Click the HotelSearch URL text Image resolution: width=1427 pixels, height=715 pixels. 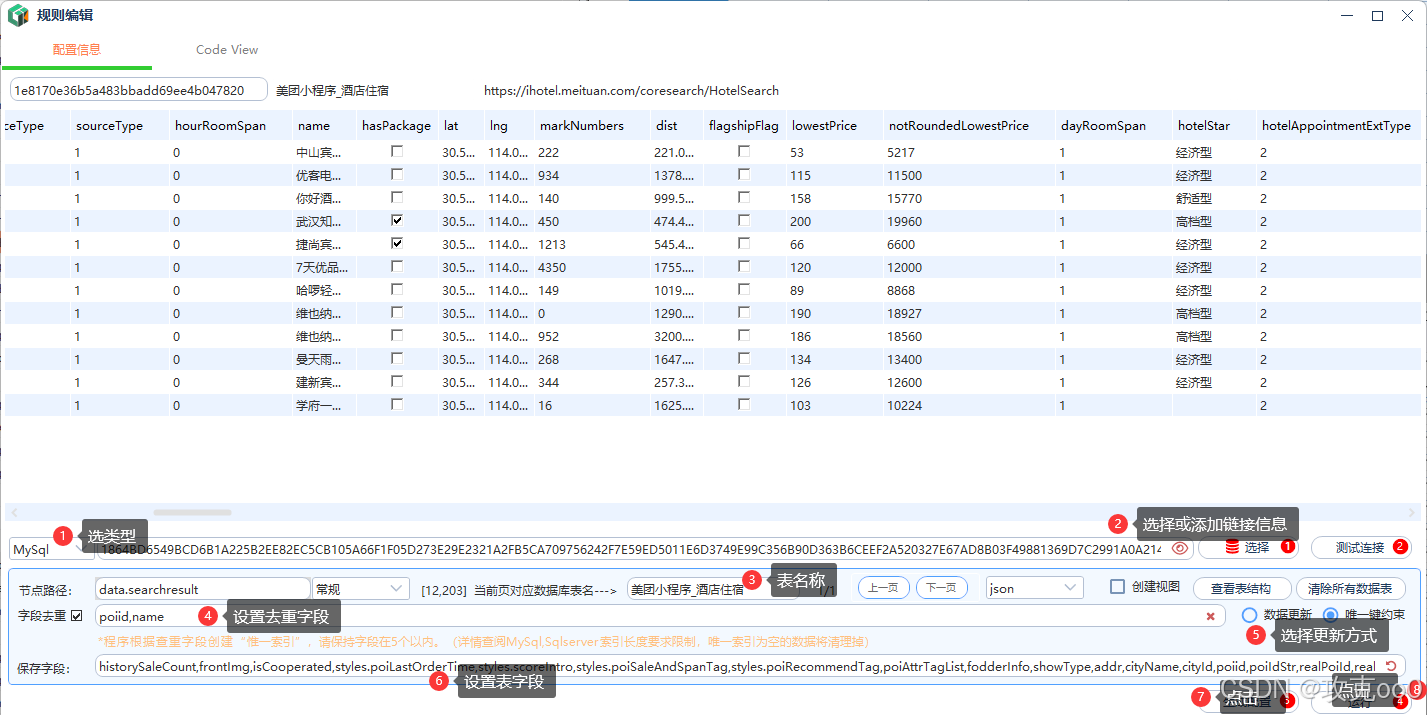[x=631, y=90]
